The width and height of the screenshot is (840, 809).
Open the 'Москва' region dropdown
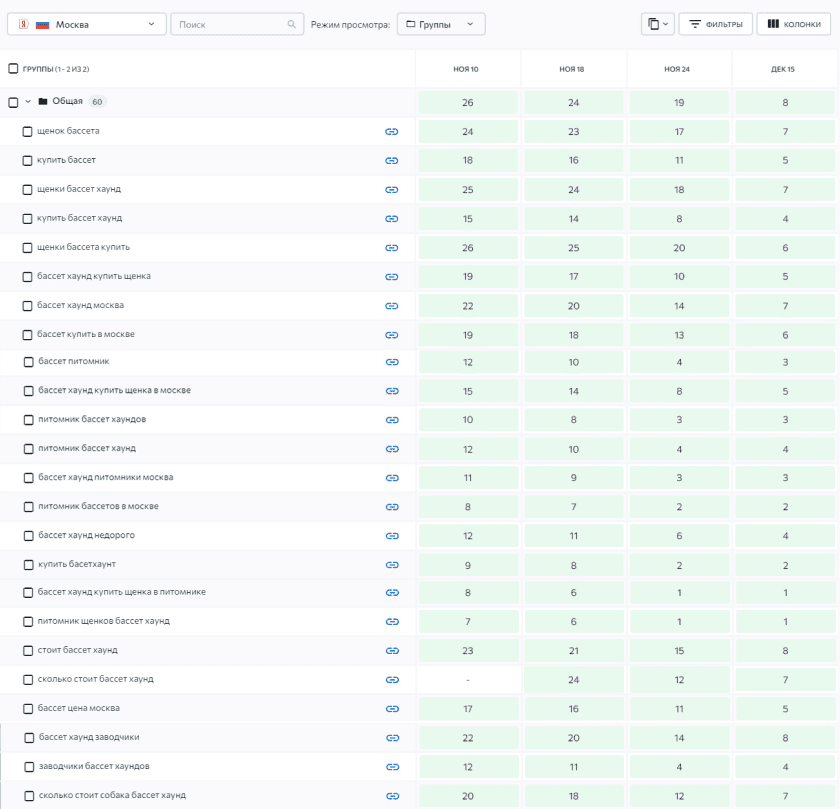87,24
